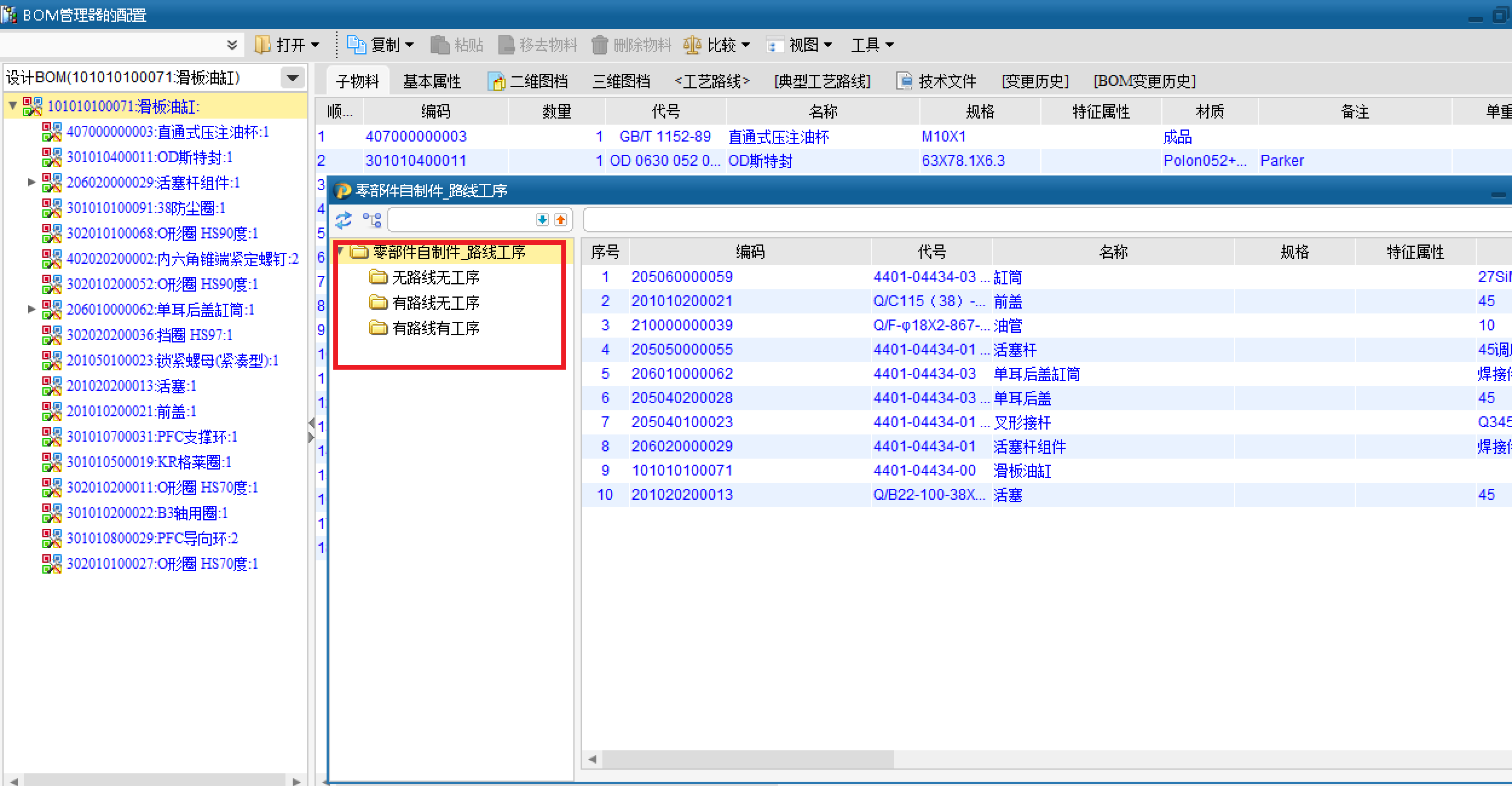
Task: Click the 比较 compare scales icon
Action: tap(692, 45)
